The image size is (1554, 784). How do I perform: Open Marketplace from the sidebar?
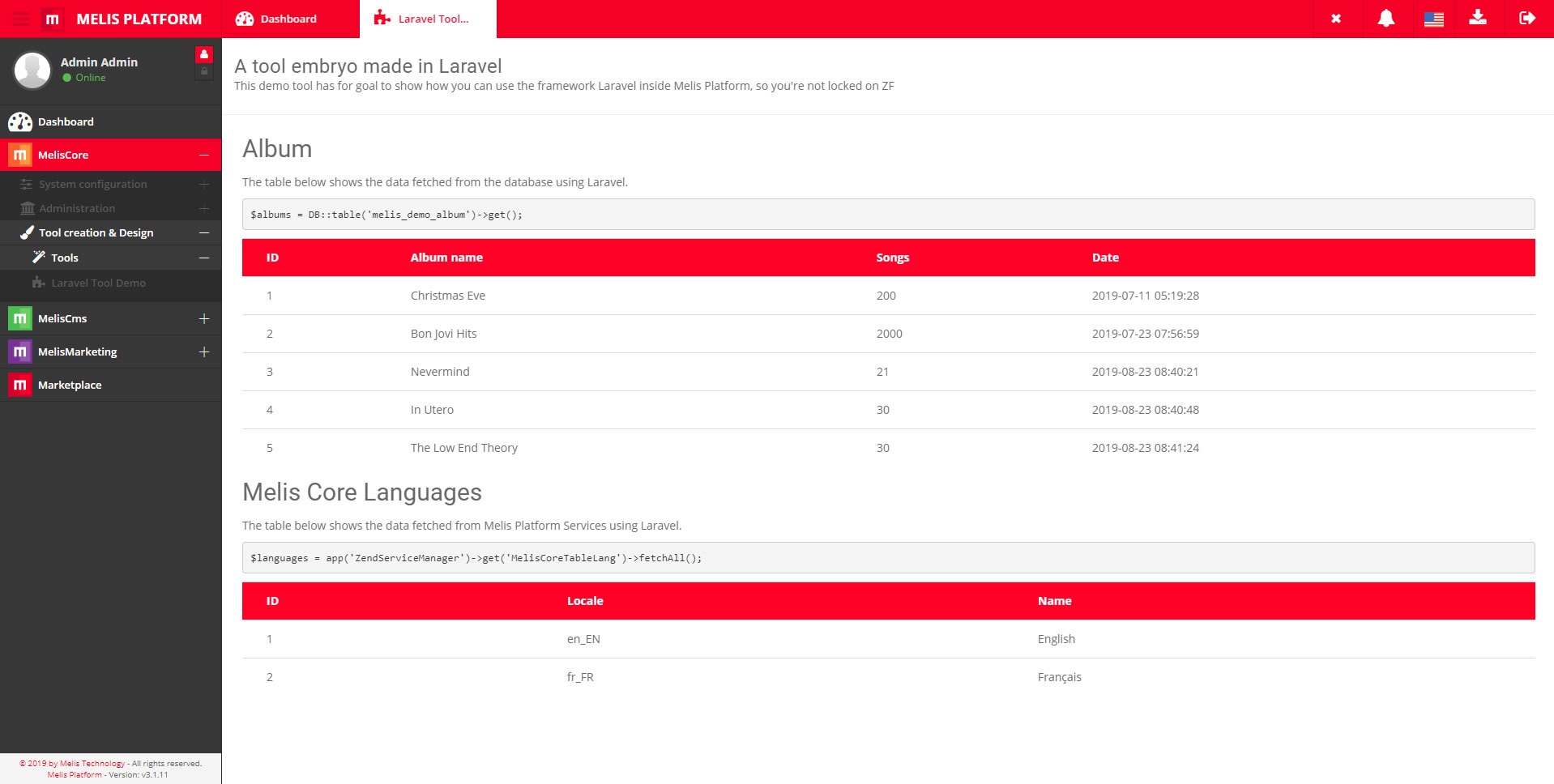[70, 385]
